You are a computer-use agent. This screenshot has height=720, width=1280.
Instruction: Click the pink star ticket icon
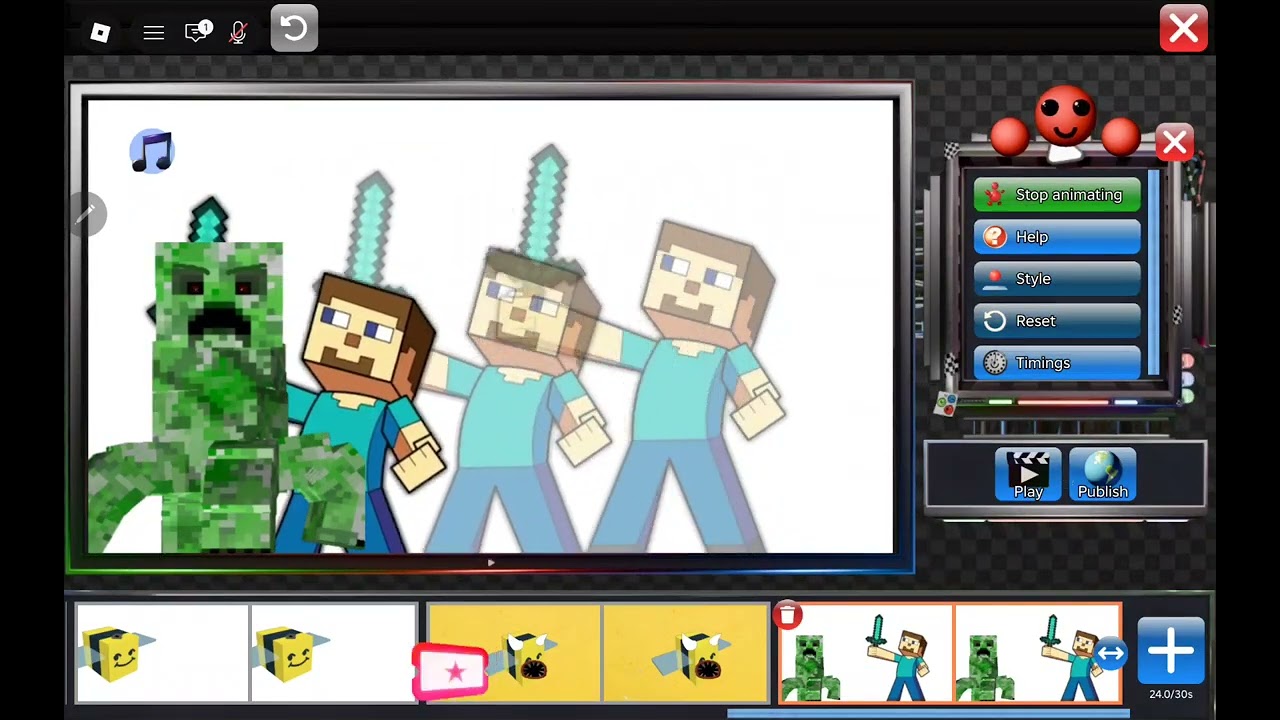[451, 671]
